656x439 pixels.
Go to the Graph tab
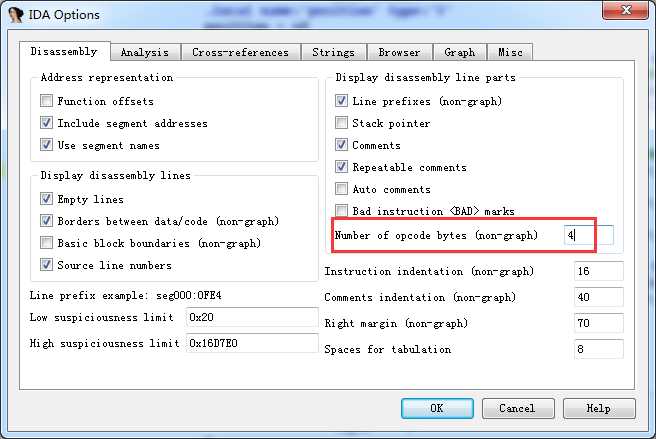click(460, 52)
